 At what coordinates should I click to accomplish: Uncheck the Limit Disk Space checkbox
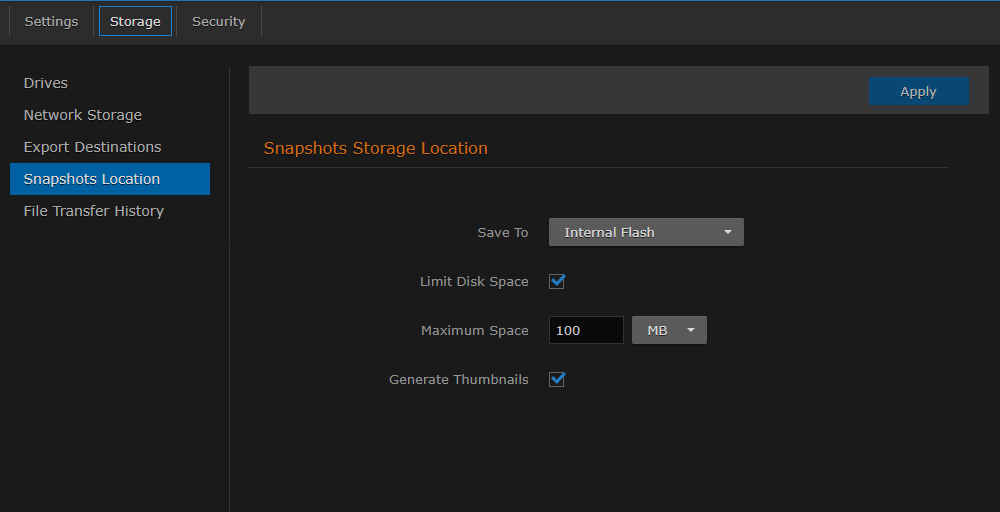point(558,281)
